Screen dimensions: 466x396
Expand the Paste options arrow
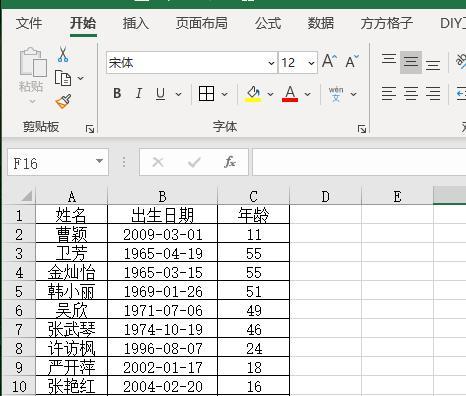click(x=32, y=101)
